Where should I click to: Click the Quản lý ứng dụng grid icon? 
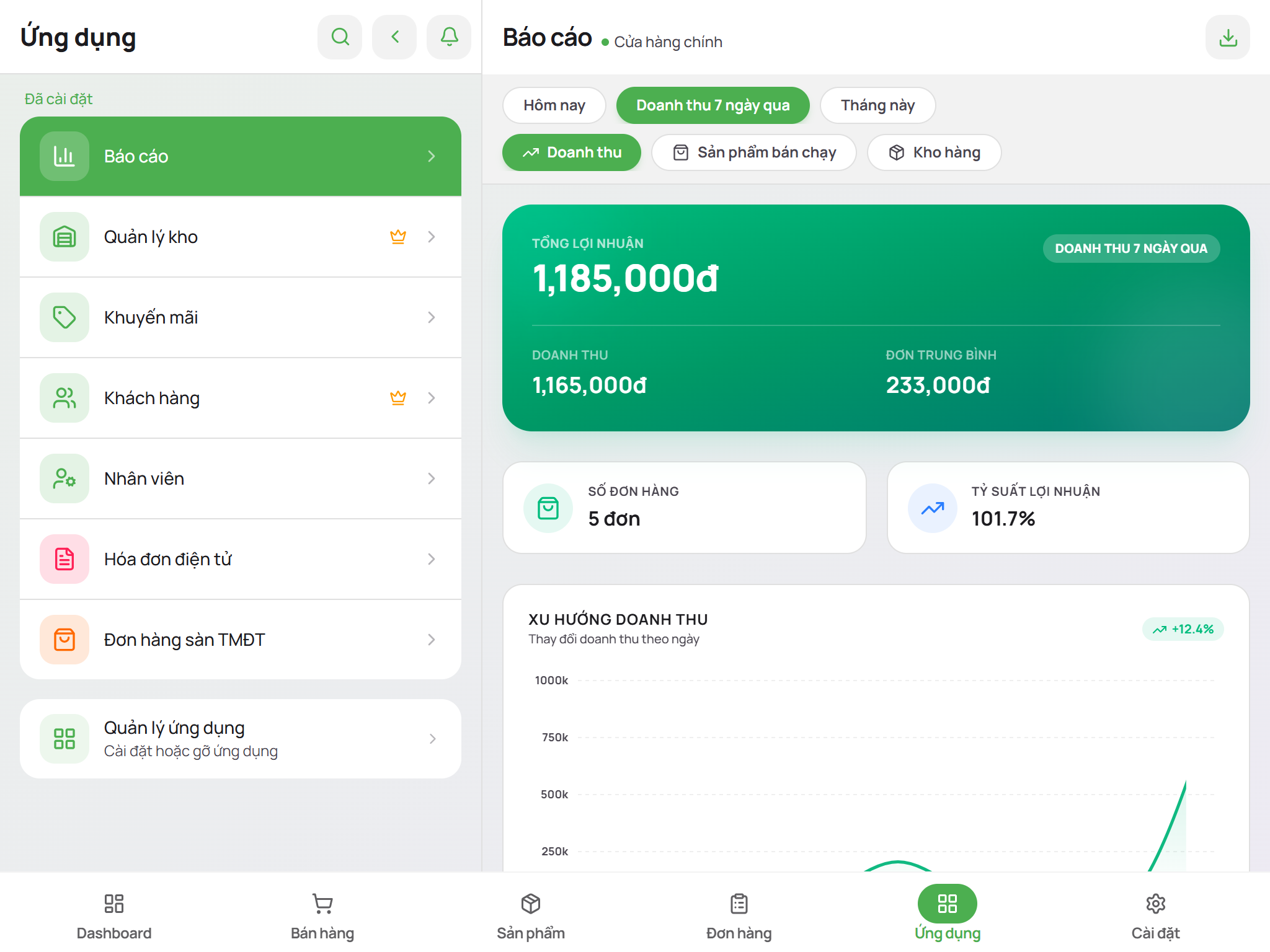(x=64, y=739)
